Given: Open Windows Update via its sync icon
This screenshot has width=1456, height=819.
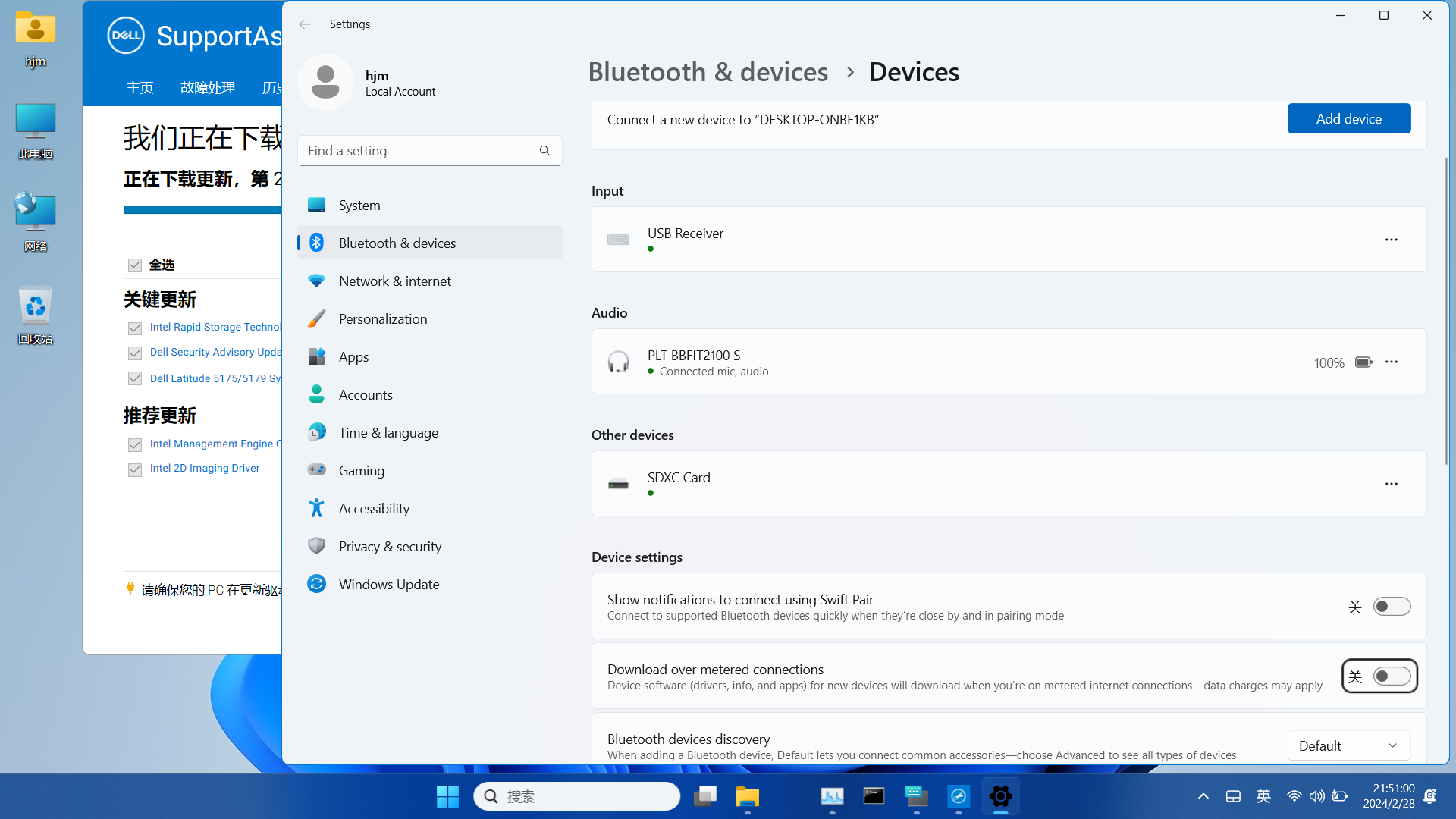Looking at the screenshot, I should (x=316, y=584).
